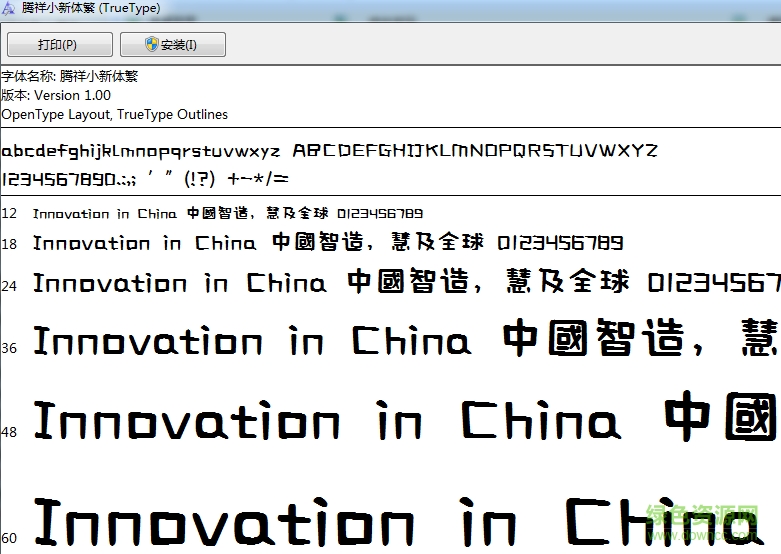The height and width of the screenshot is (554, 781).
Task: Click the uppercase alphabet sample ABCDEFGHIJKLMNOPQRSTUVWXYZ
Action: (475, 150)
